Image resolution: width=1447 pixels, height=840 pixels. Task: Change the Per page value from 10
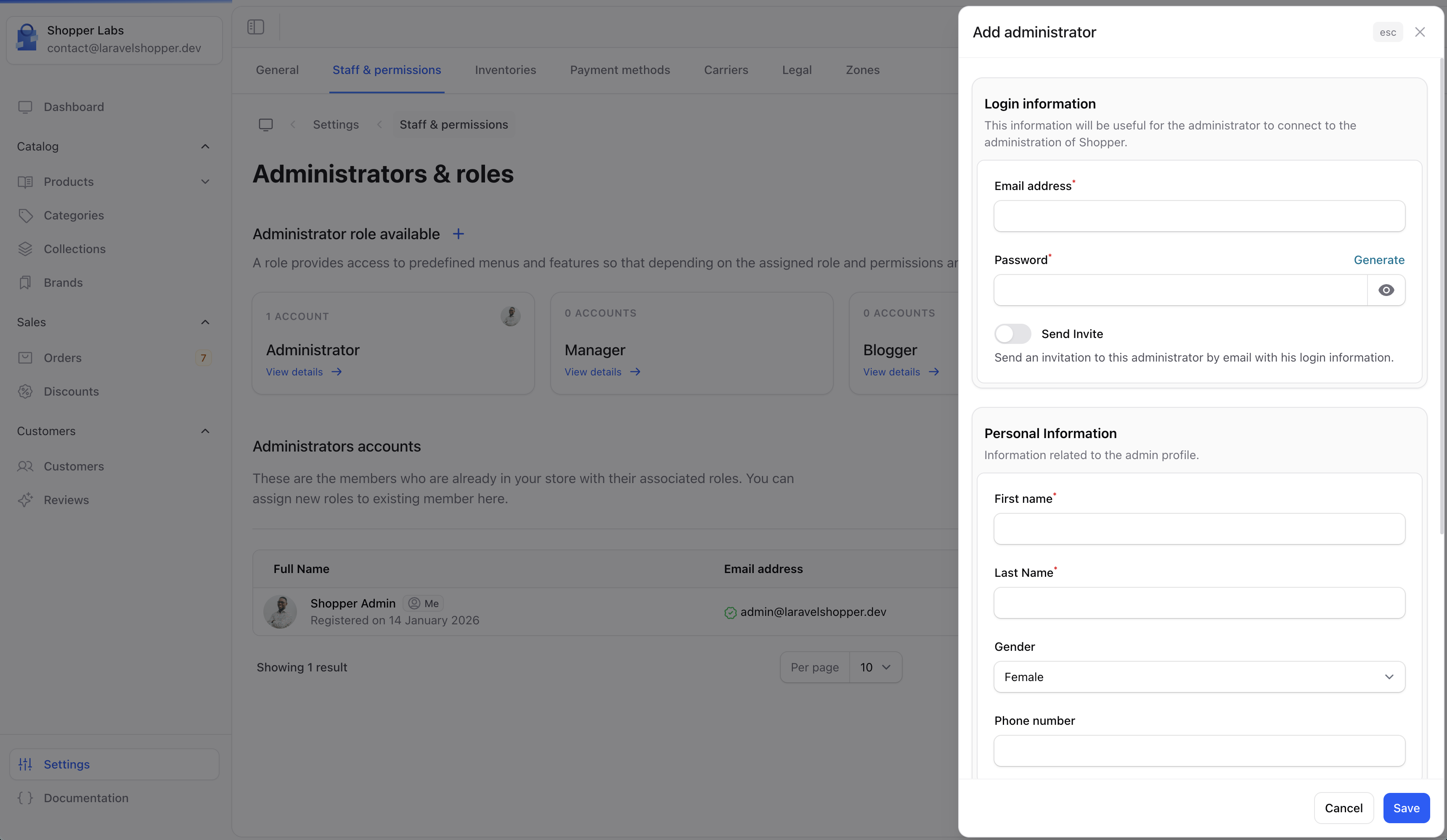point(875,667)
